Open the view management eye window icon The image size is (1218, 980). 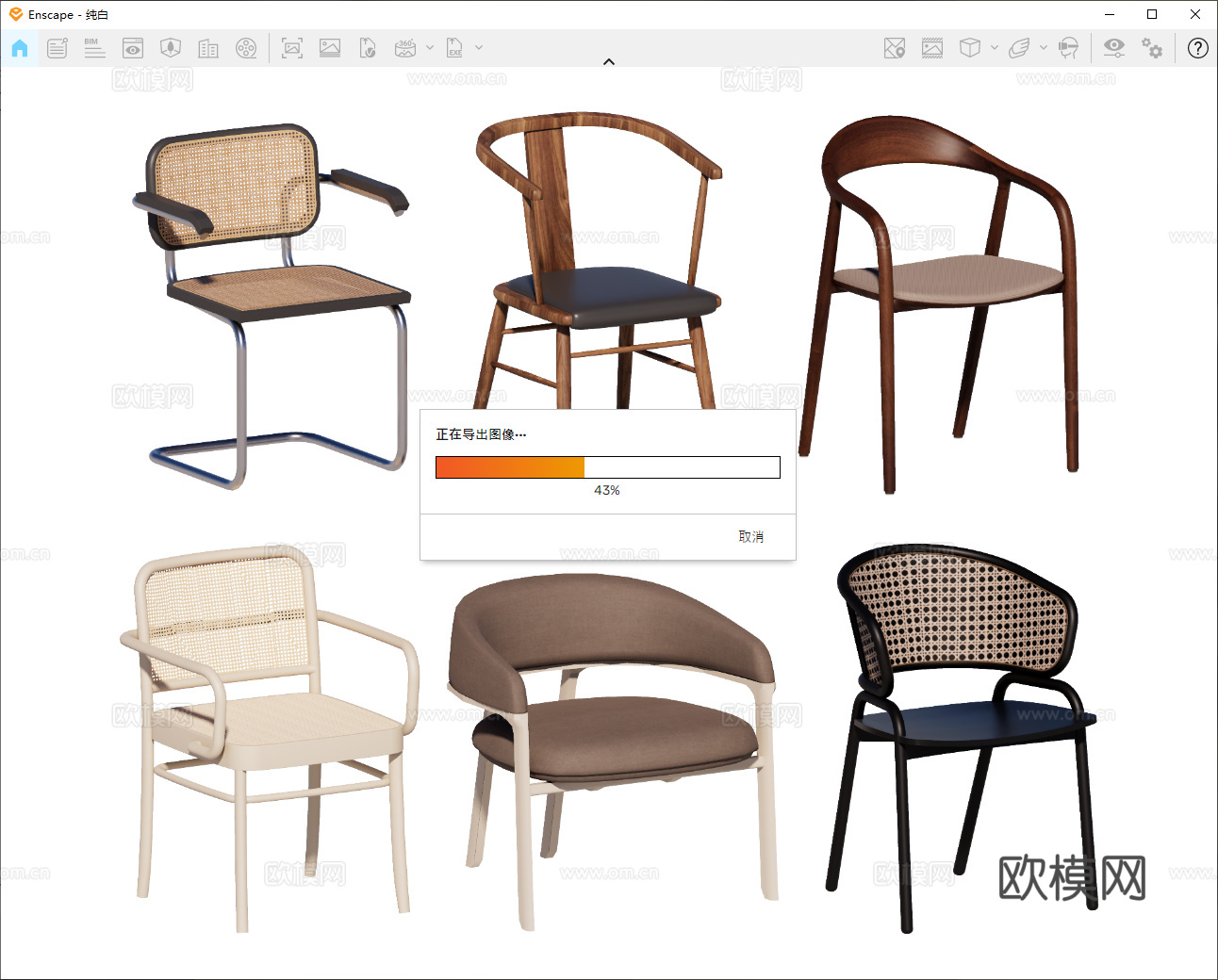[133, 48]
